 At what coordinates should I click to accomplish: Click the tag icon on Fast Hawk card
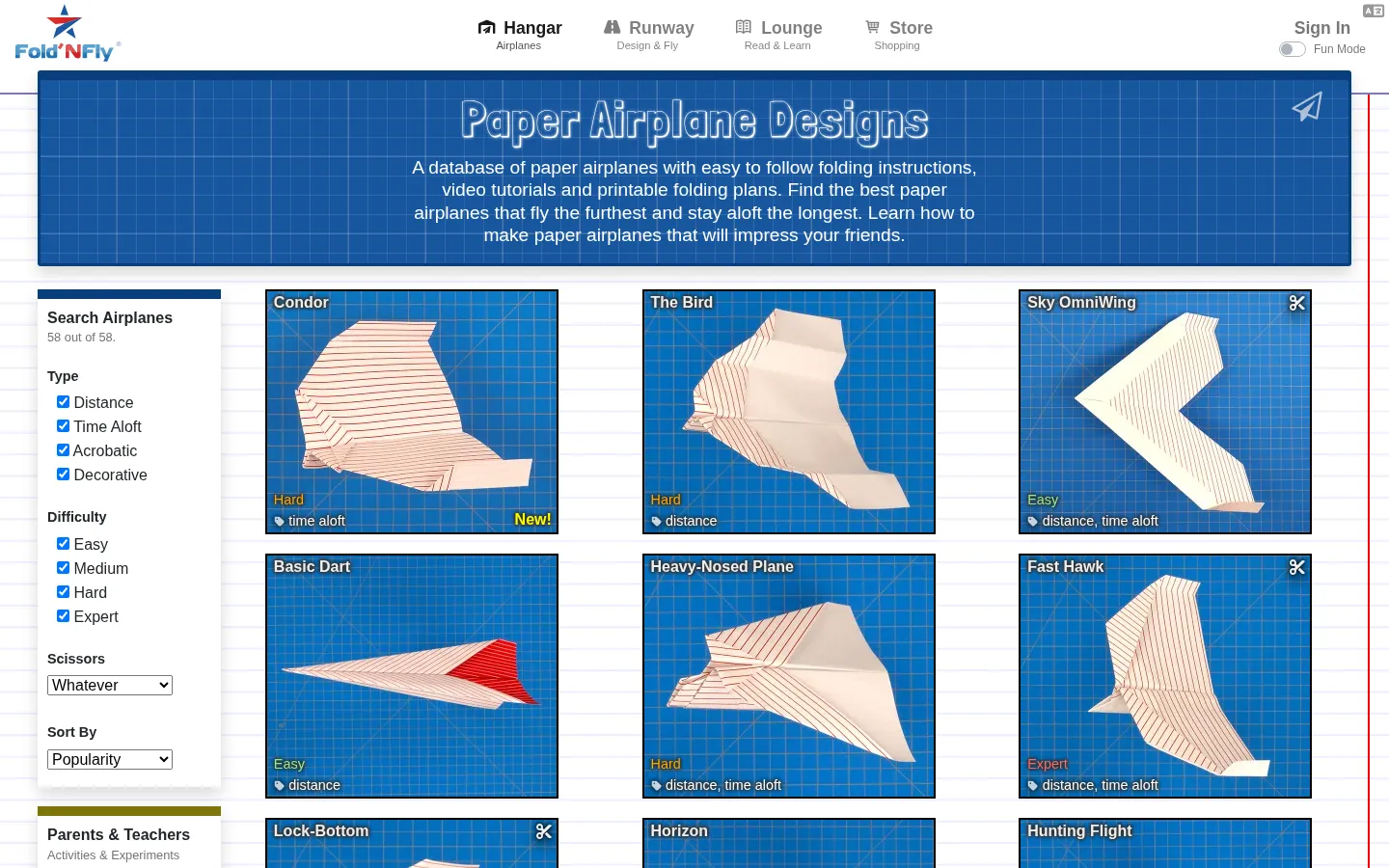point(1033,786)
